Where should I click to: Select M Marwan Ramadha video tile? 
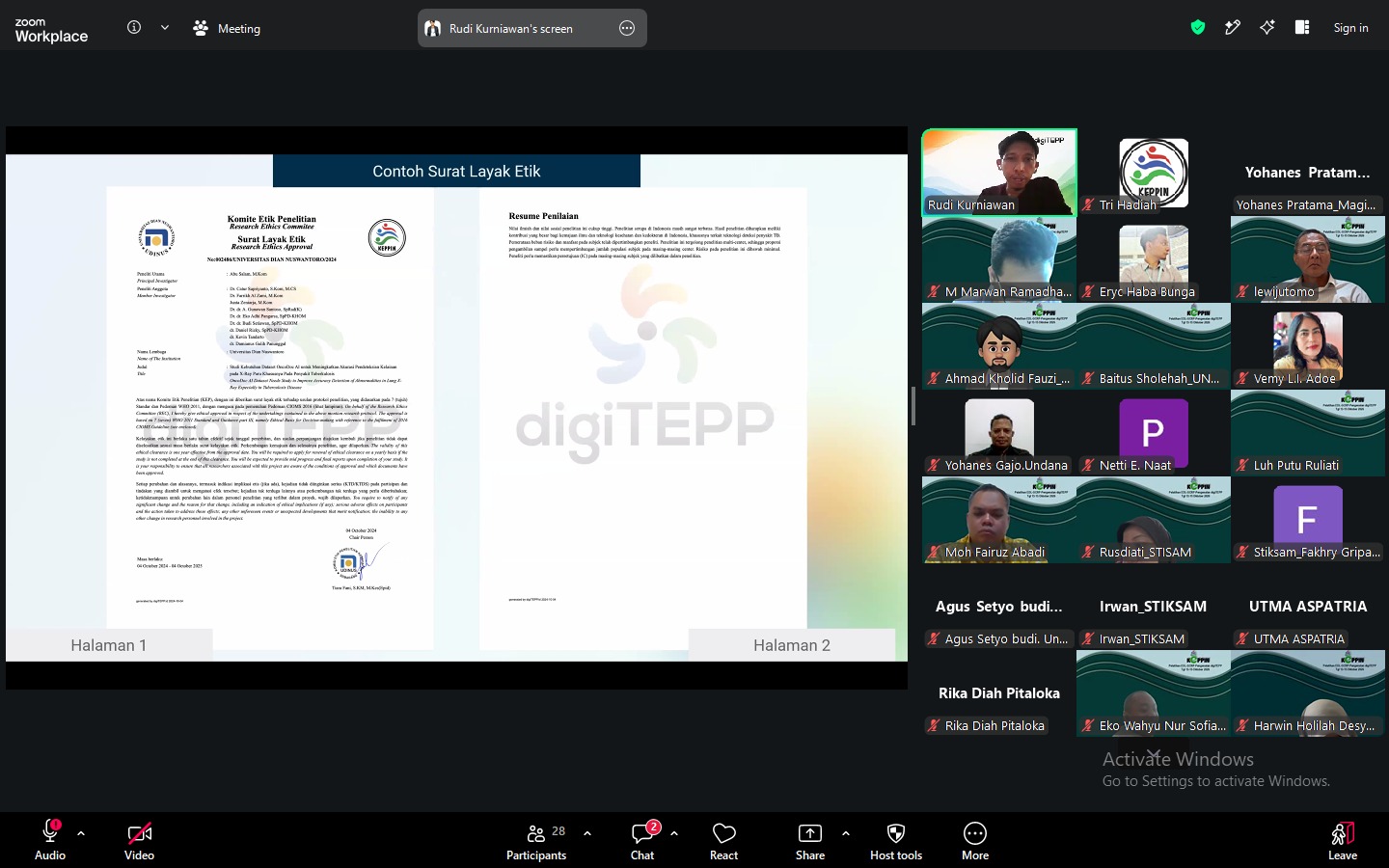click(x=999, y=259)
